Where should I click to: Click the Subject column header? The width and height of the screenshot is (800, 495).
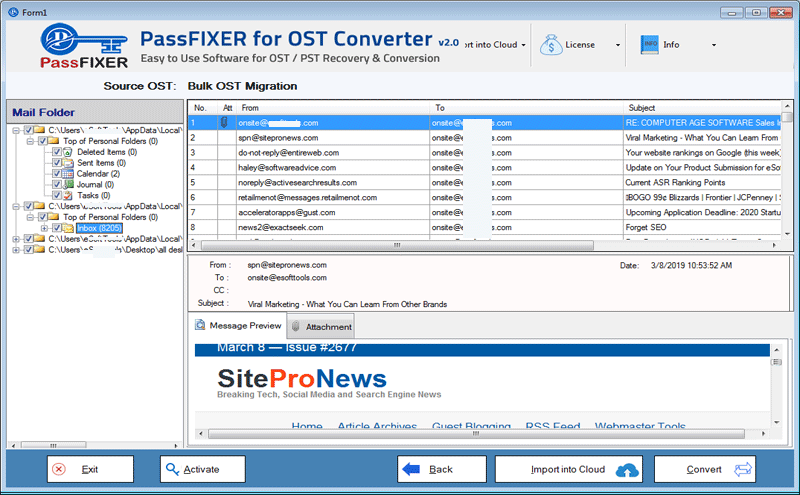pos(702,108)
